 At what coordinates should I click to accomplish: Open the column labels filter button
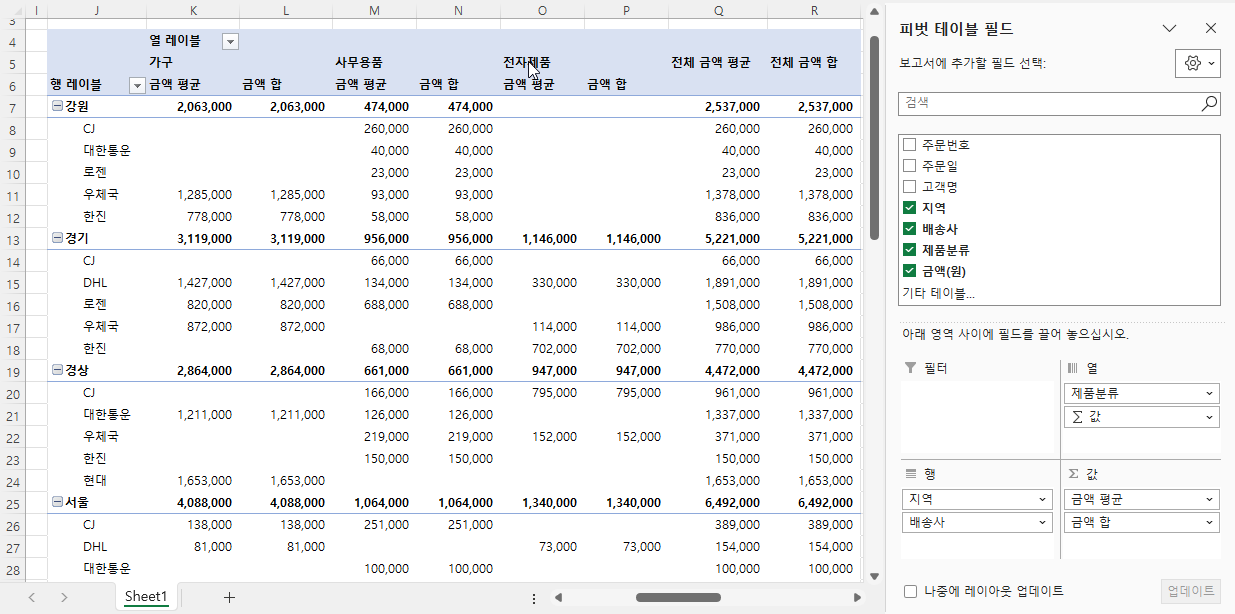click(x=230, y=41)
